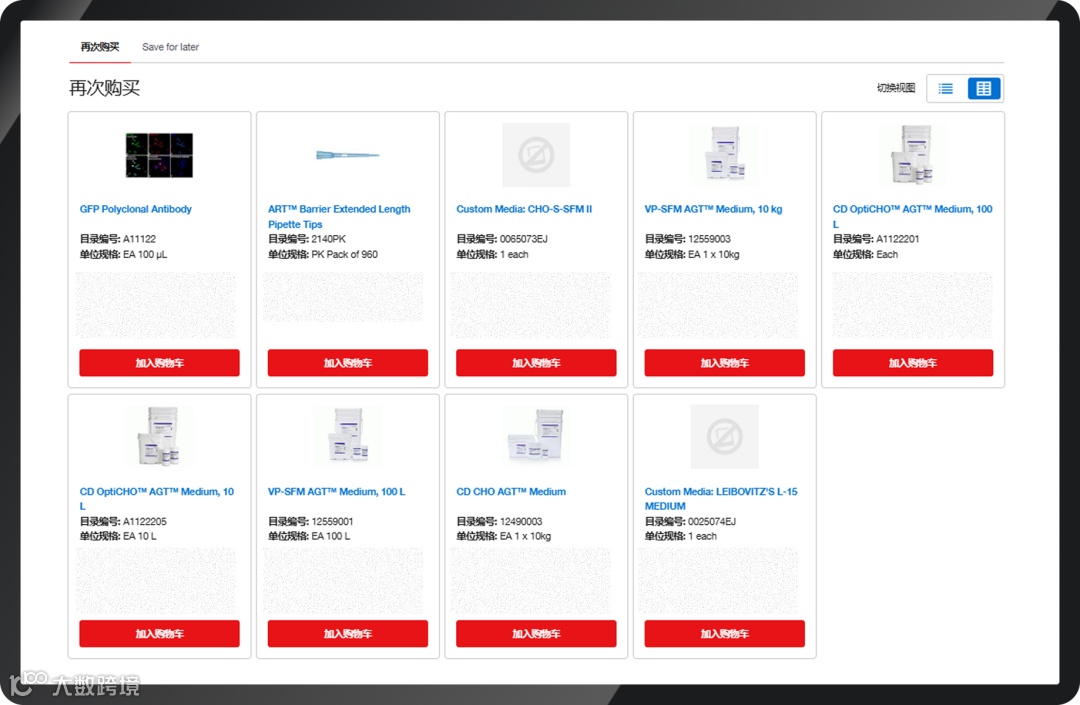1080x705 pixels.
Task: Add Custom Media CHO-S-SFM II to cart
Action: tap(536, 363)
